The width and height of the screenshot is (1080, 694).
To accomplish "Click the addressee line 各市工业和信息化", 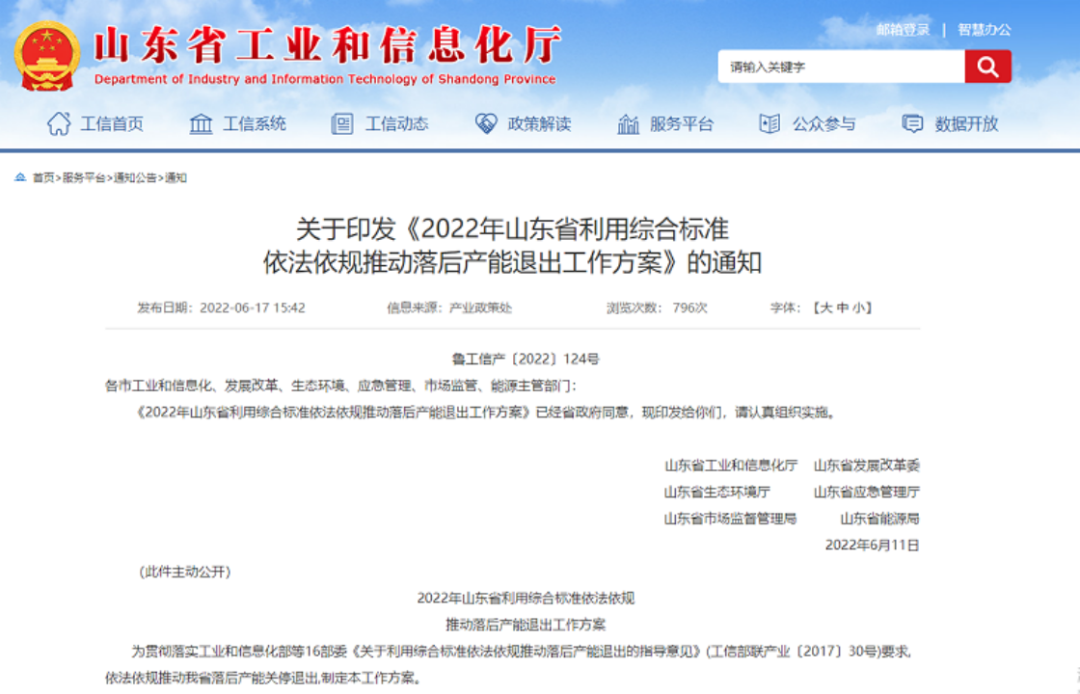I will pos(158,386).
